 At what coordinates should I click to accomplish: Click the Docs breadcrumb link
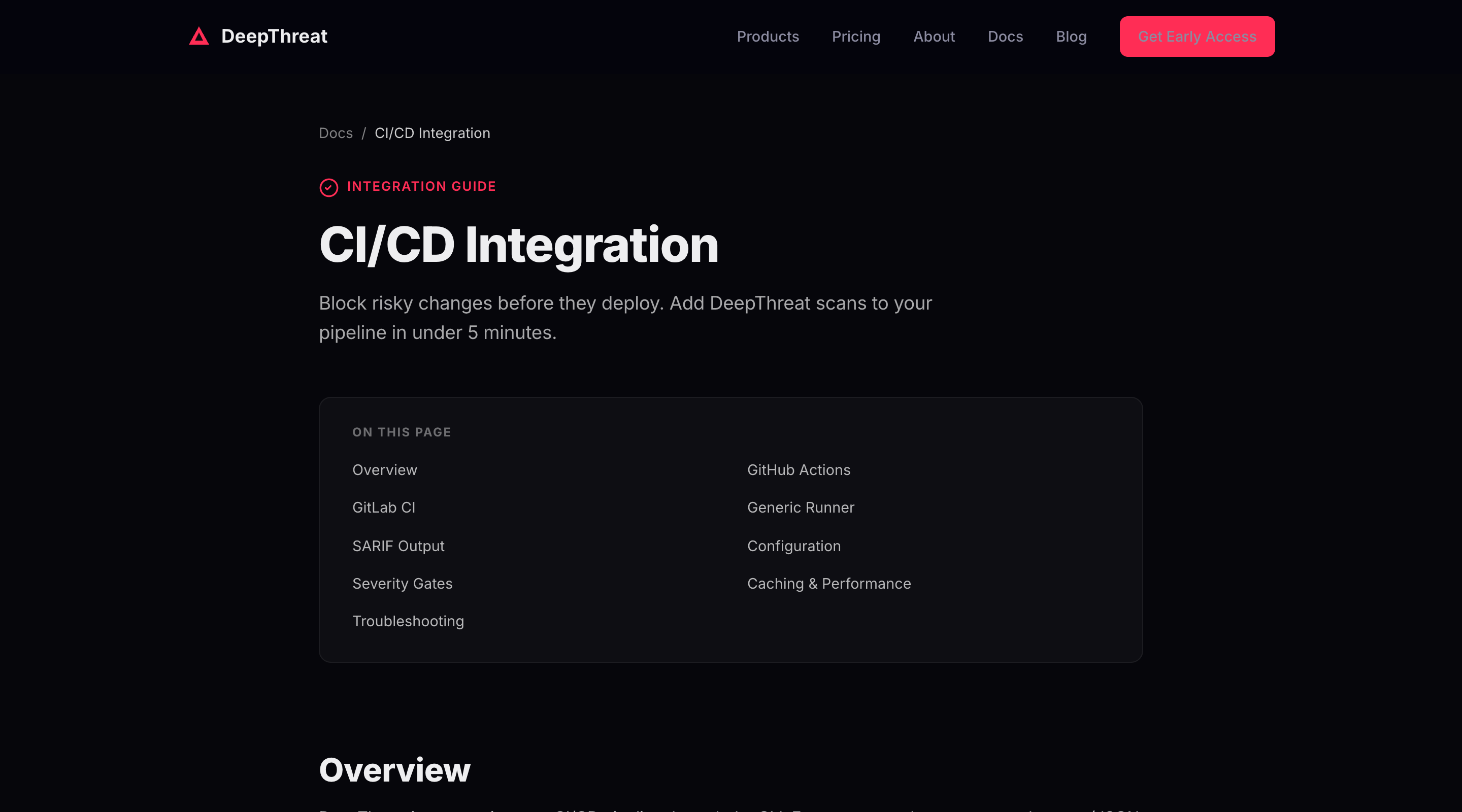click(x=336, y=133)
